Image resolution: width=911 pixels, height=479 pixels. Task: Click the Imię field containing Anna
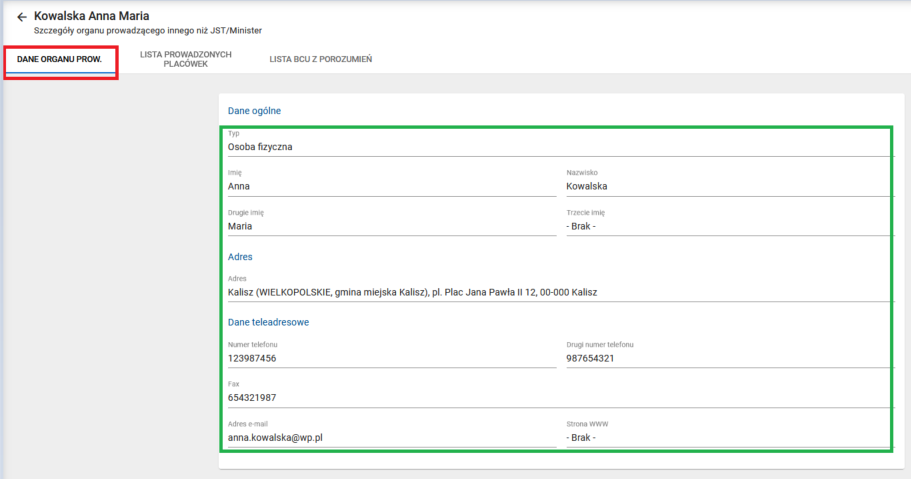click(x=391, y=186)
